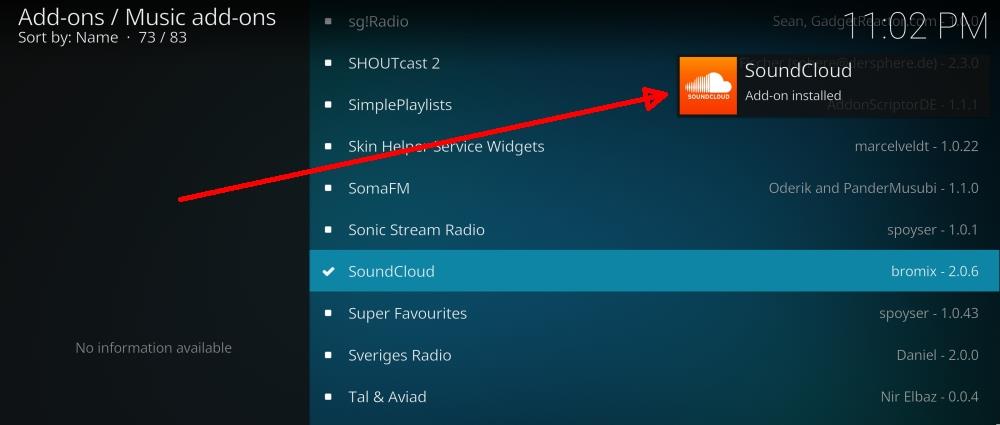The height and width of the screenshot is (425, 1000).
Task: Click the bullet marker beside Tal & Aviad
Action: (328, 397)
